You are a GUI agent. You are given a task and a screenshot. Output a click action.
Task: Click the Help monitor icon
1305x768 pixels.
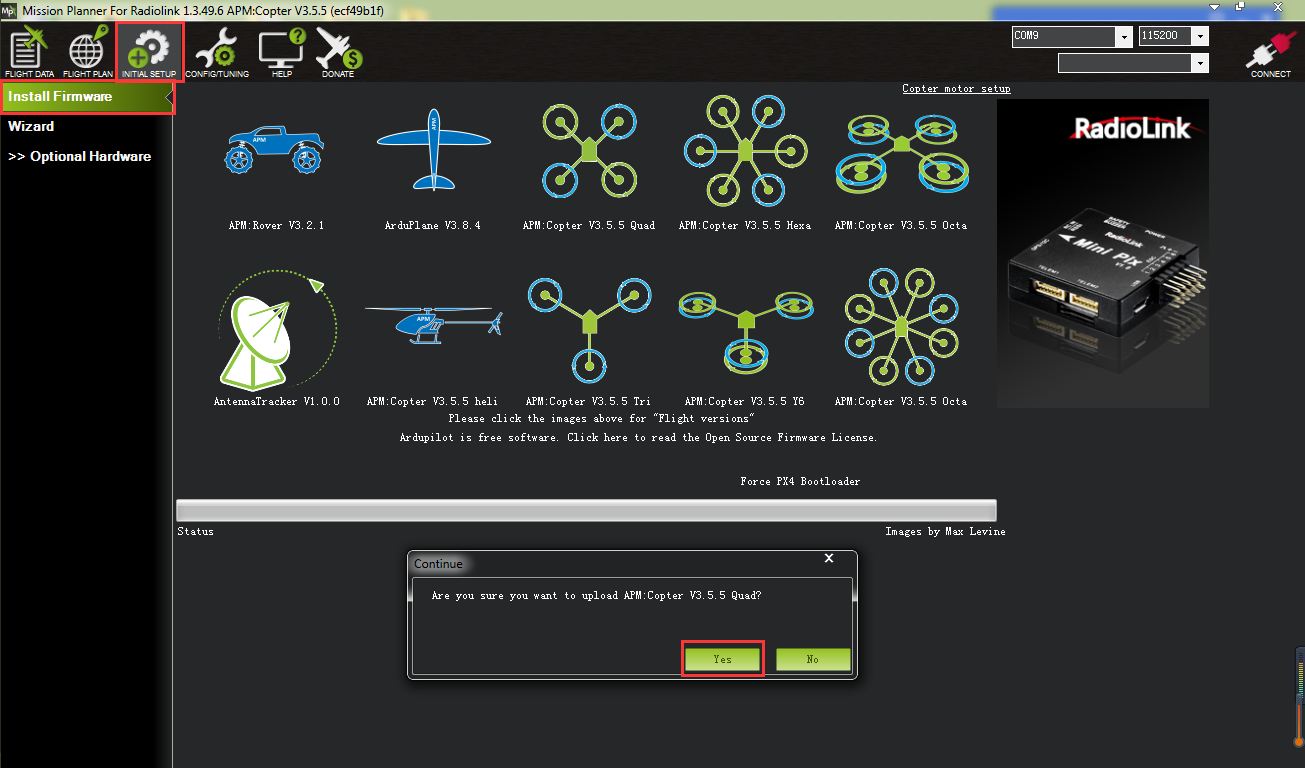pyautogui.click(x=281, y=52)
